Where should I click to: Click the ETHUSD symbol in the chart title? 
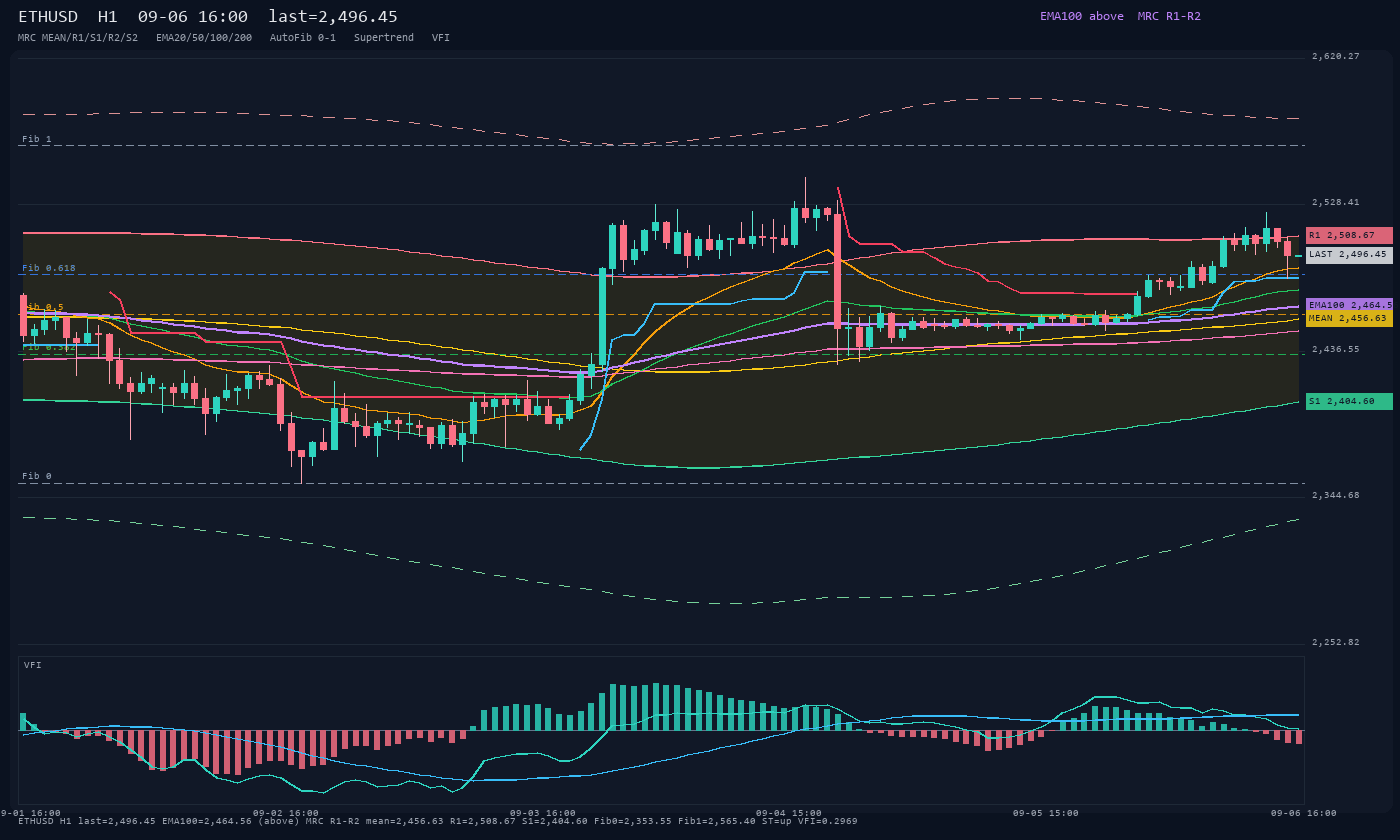coord(48,17)
